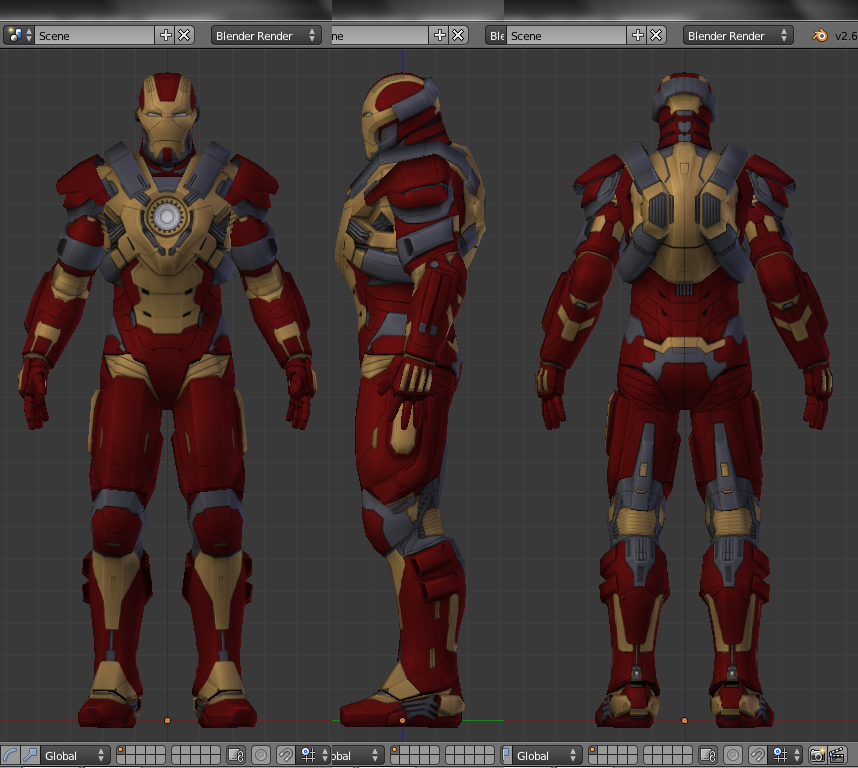Toggle lock camera to layers in back view
The height and width of the screenshot is (768, 858).
coord(708,755)
